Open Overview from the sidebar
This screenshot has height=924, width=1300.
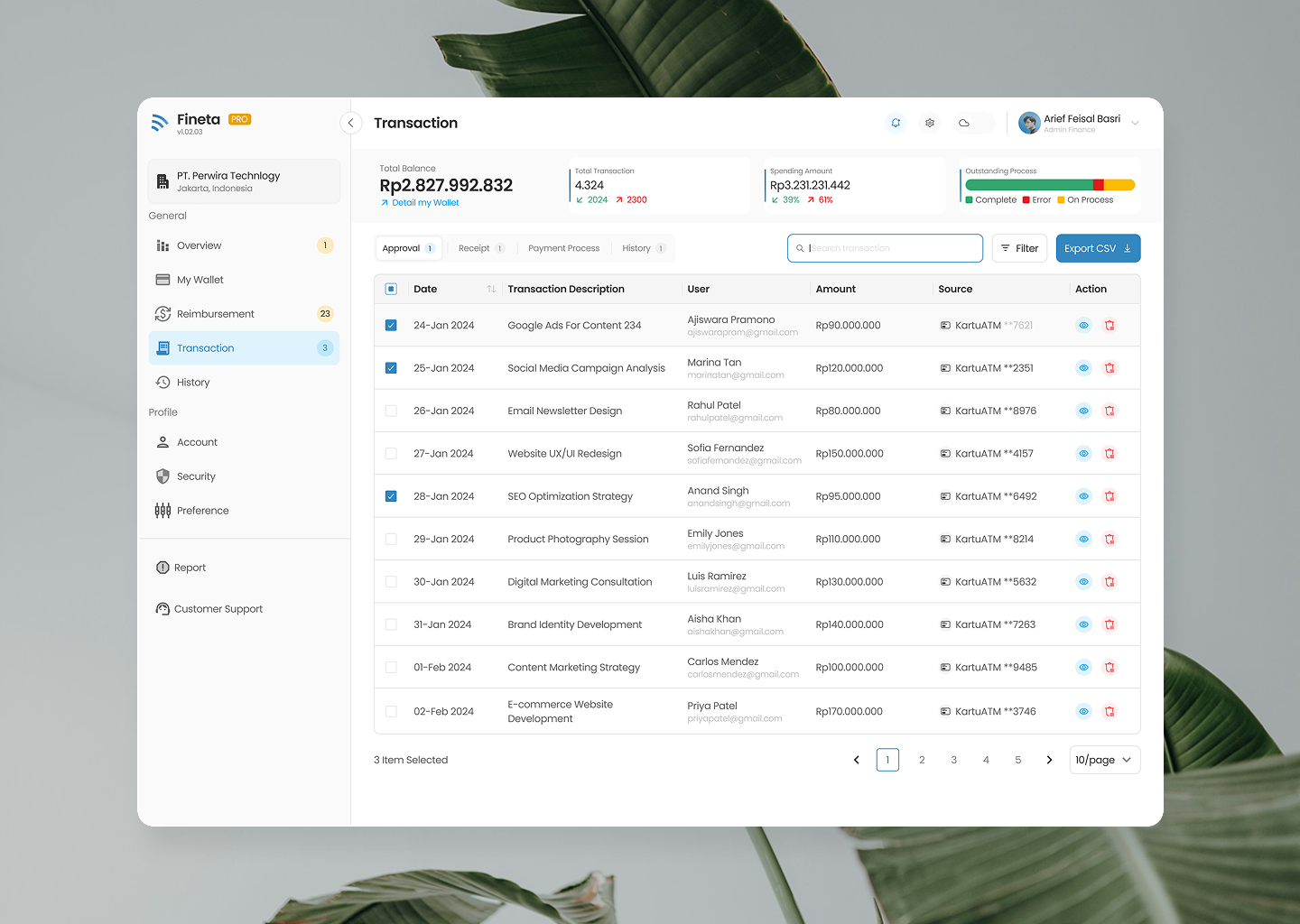(244, 245)
